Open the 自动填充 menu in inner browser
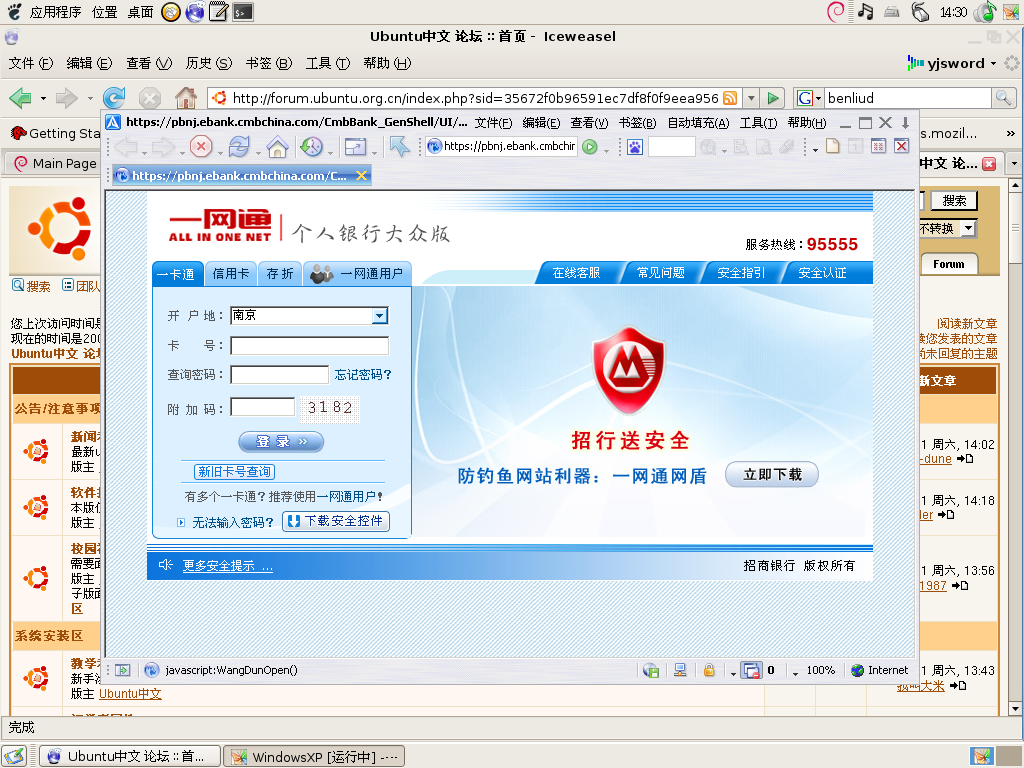This screenshot has width=1024, height=768. pos(697,123)
